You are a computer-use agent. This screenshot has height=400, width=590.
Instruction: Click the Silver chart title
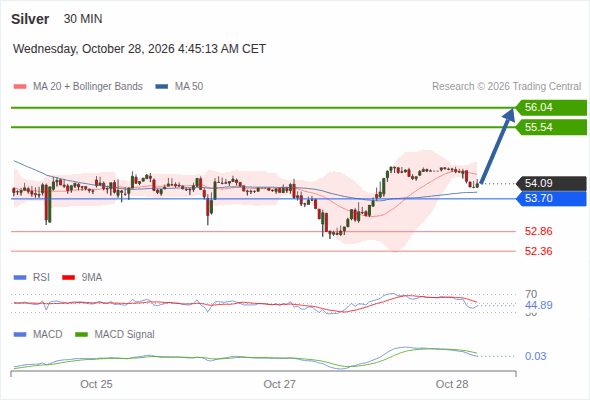tap(30, 19)
